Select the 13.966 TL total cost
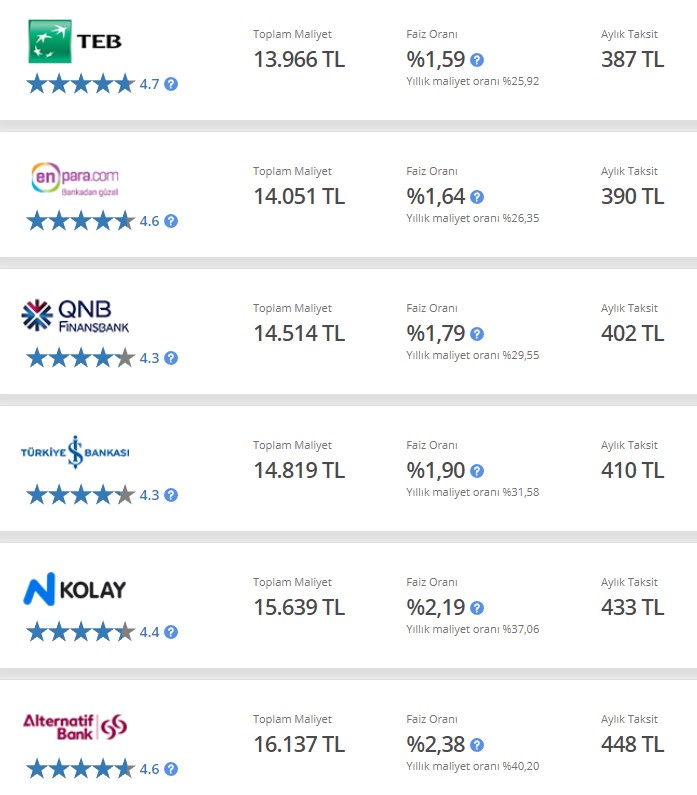Image resolution: width=697 pixels, height=795 pixels. [299, 60]
